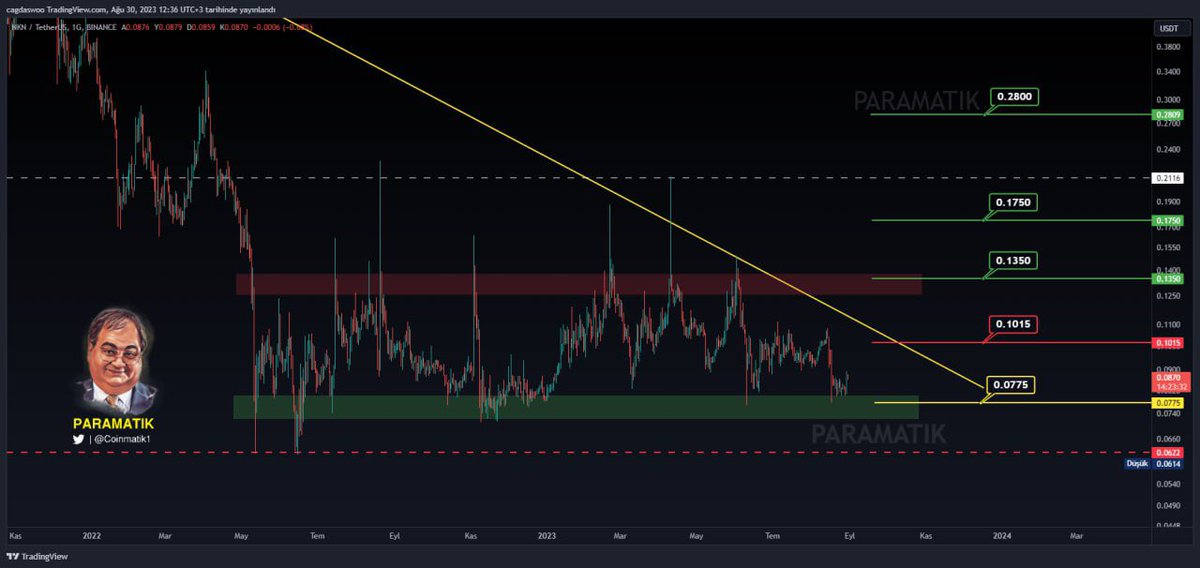Click the Düşük 0.0614 low price label

1156,464
